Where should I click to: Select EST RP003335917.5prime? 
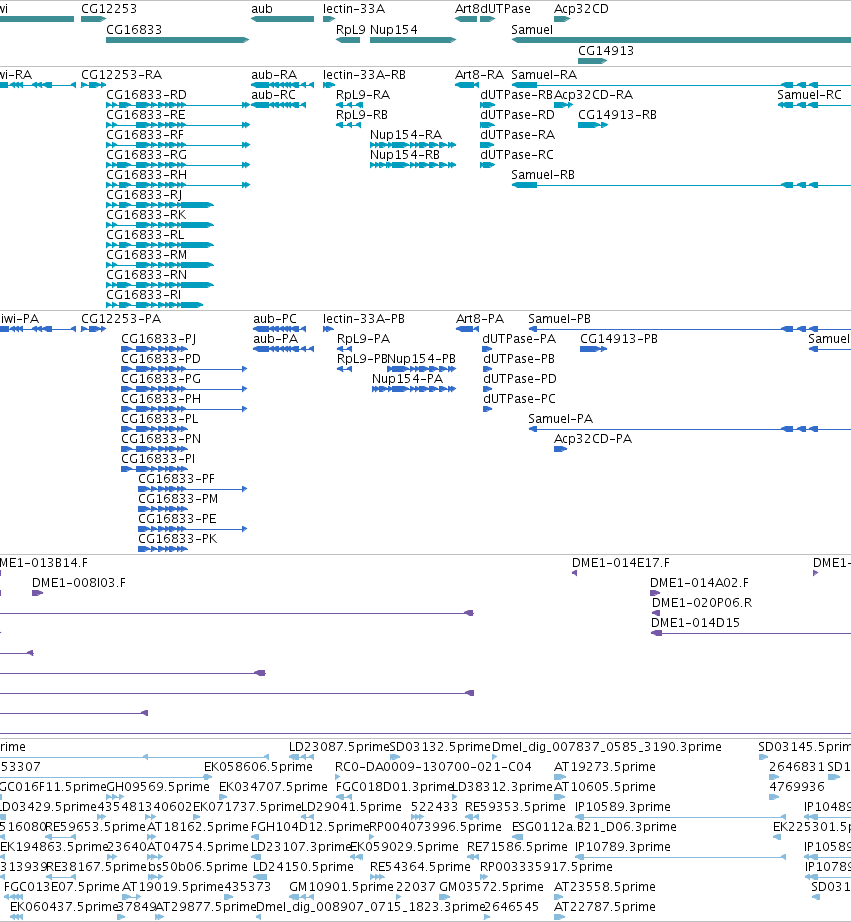(546, 867)
